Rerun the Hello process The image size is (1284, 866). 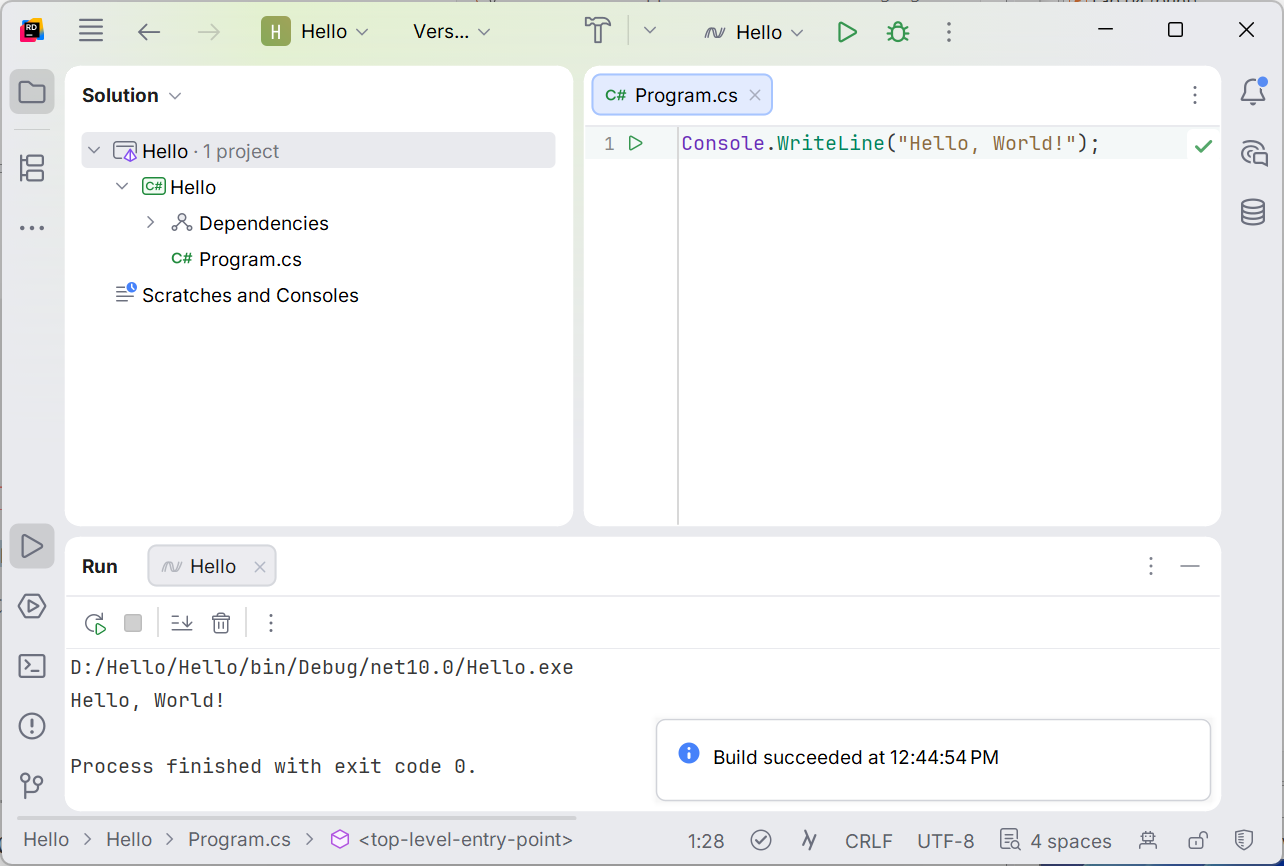point(95,623)
